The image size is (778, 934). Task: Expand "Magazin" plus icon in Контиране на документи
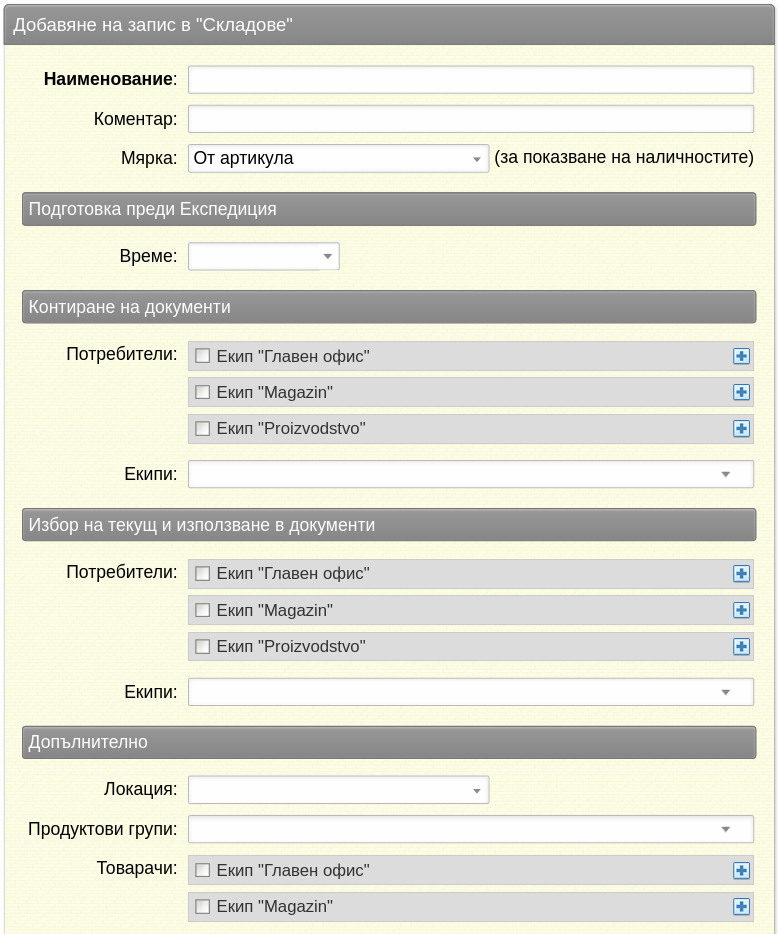[x=741, y=393]
